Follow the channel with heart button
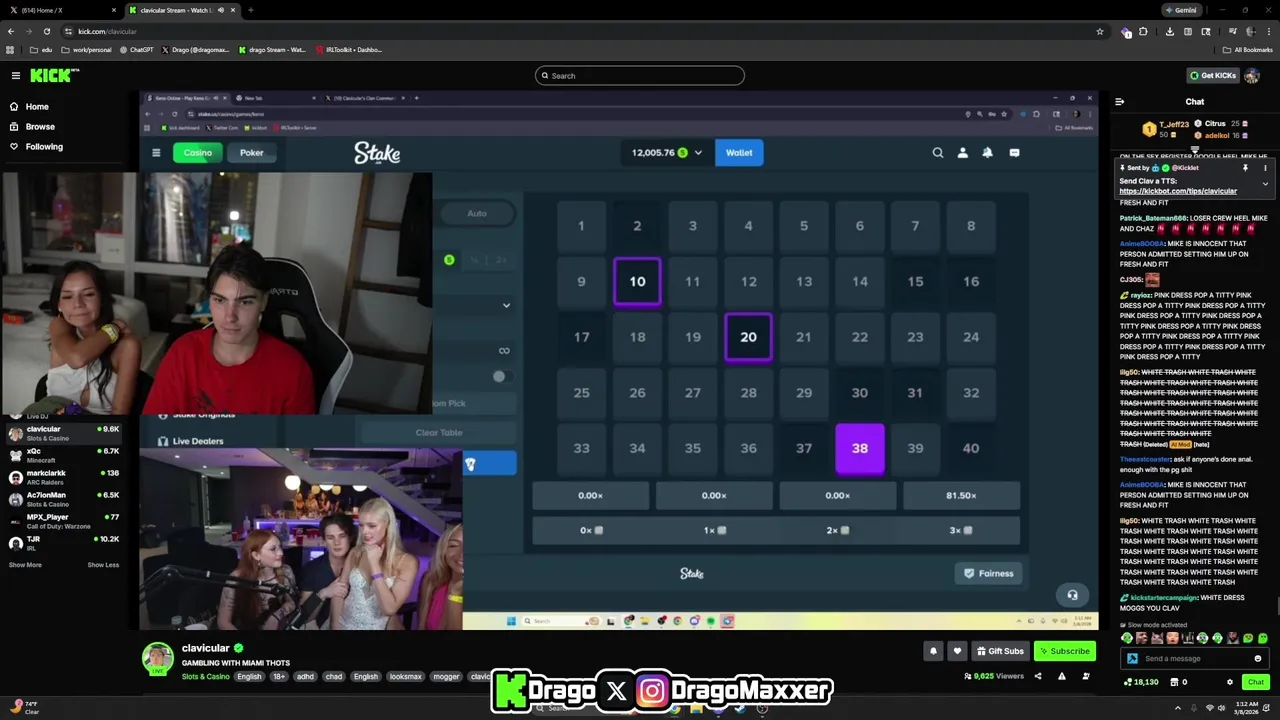 pyautogui.click(x=957, y=651)
